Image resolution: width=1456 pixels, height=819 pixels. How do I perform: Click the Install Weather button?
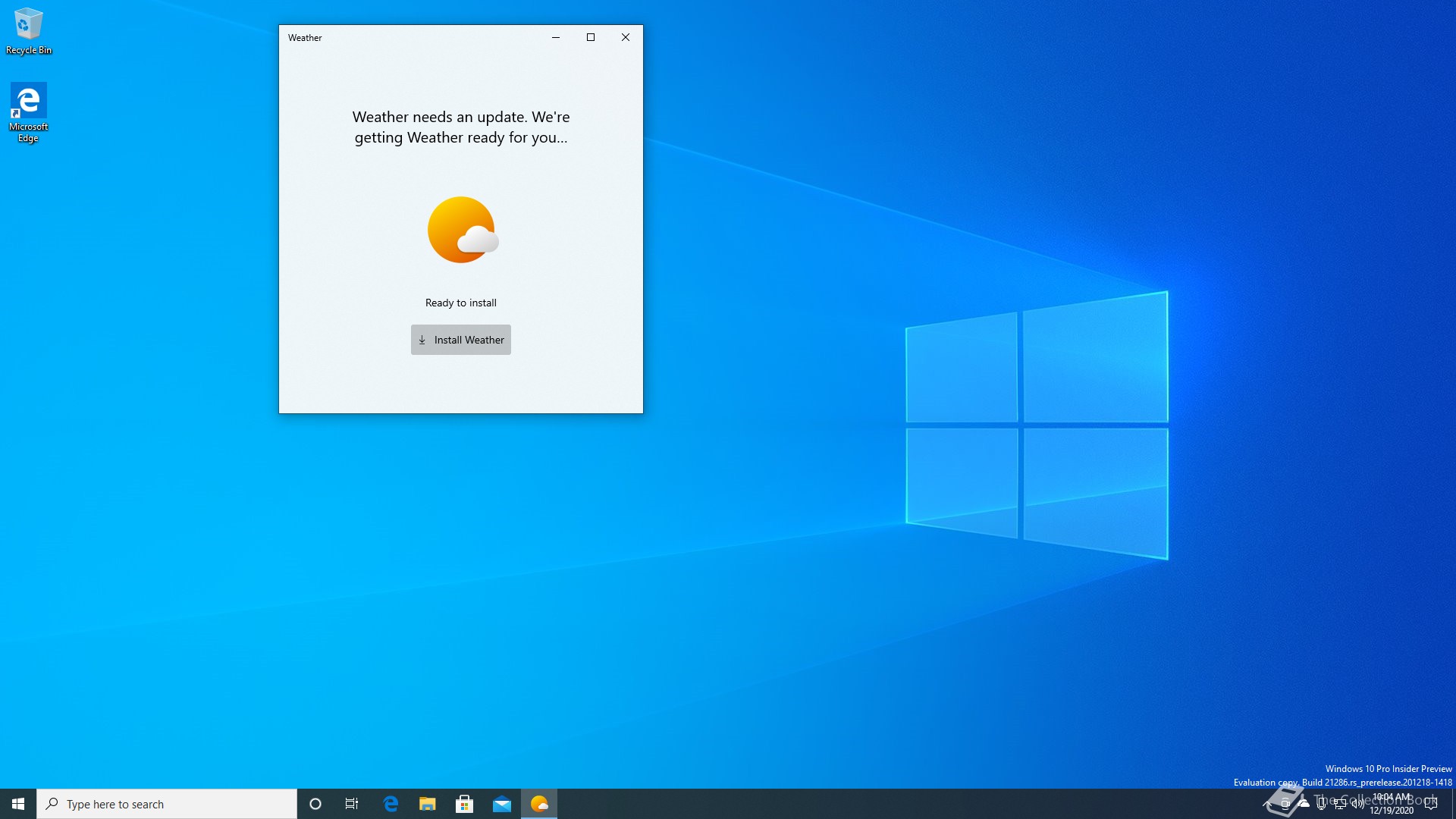pyautogui.click(x=460, y=340)
